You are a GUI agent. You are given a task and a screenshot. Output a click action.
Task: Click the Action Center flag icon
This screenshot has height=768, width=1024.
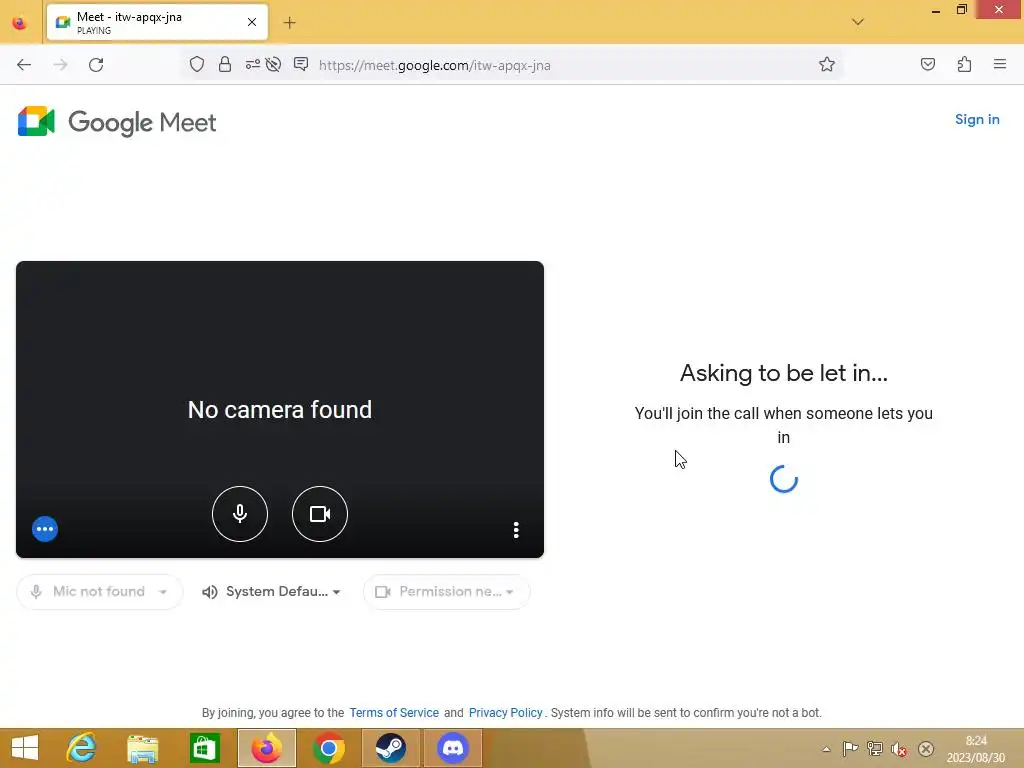850,748
